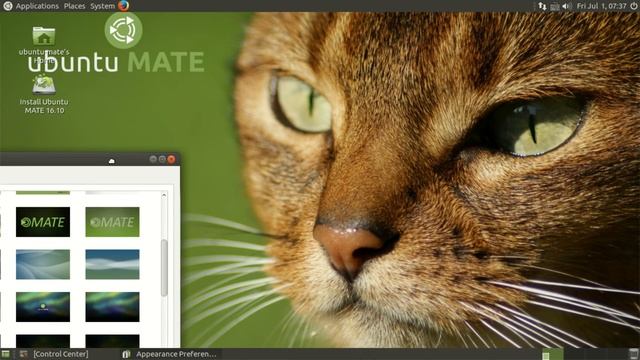
Task: Open the power/session menu icon
Action: (633, 6)
